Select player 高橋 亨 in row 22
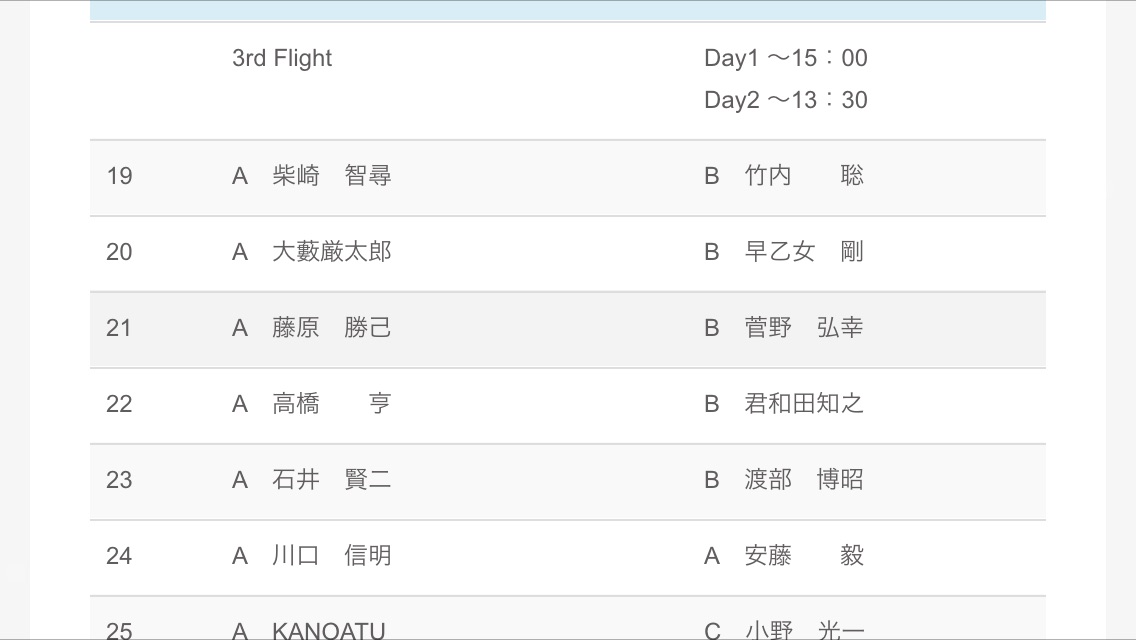Viewport: 1136px width, 640px height. [331, 404]
